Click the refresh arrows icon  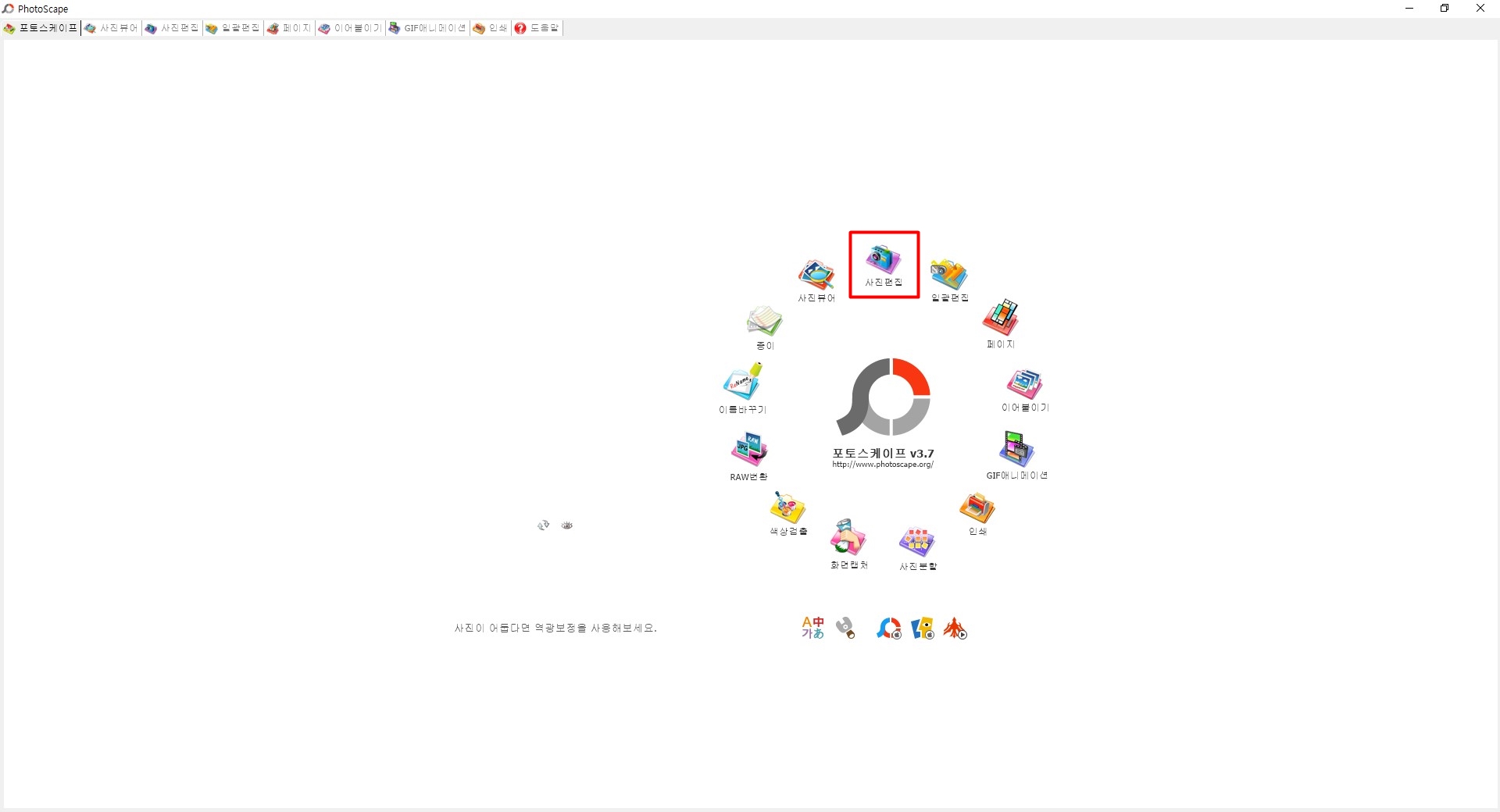tap(544, 525)
